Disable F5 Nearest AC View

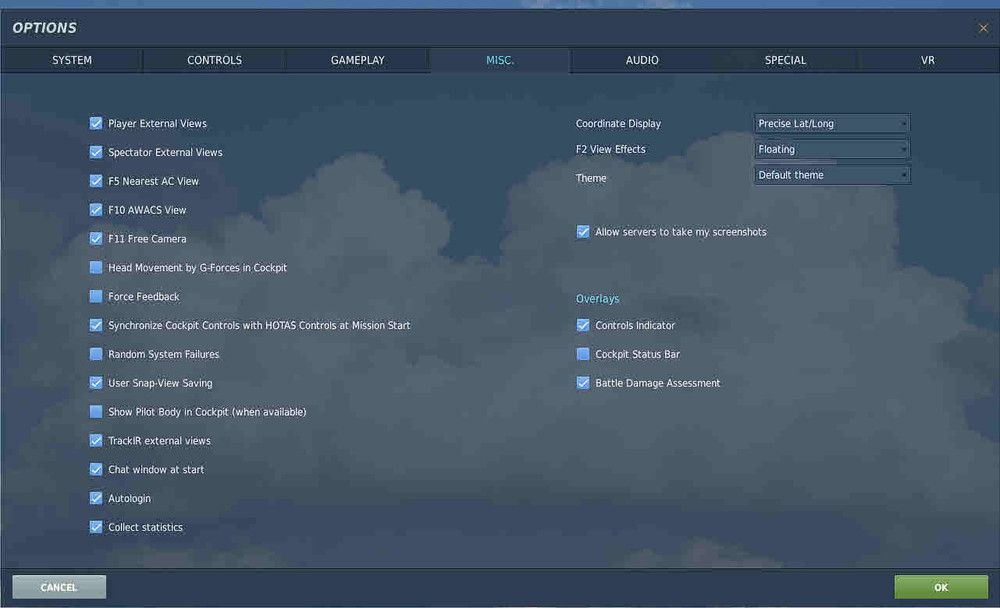[x=96, y=181]
